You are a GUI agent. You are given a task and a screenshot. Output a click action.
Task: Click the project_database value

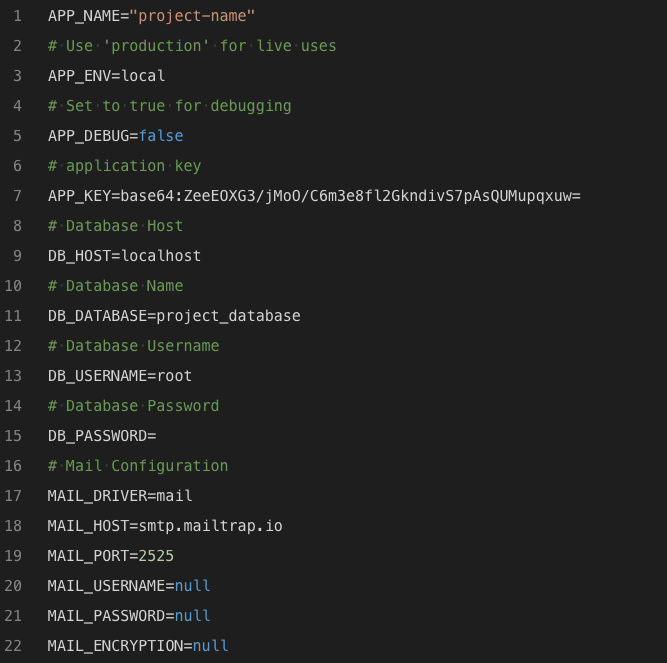pyautogui.click(x=228, y=316)
